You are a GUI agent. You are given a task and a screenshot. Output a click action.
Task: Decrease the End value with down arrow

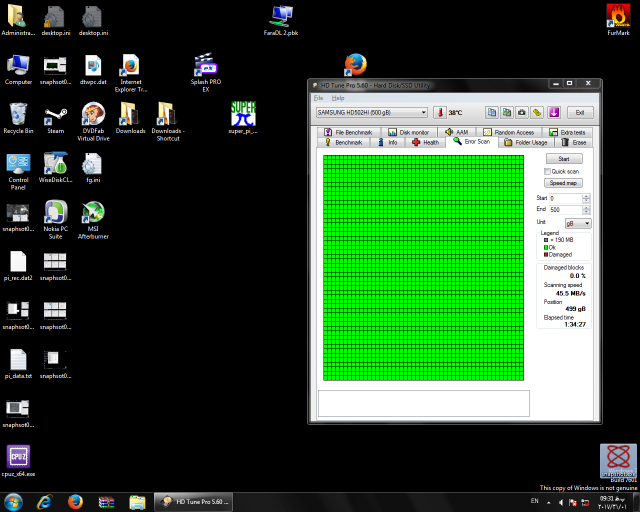click(586, 211)
